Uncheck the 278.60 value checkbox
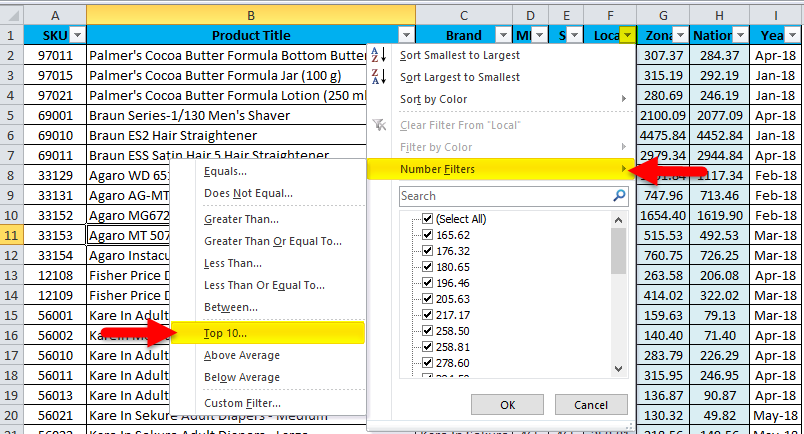Viewport: 804px width, 434px height. coord(428,363)
